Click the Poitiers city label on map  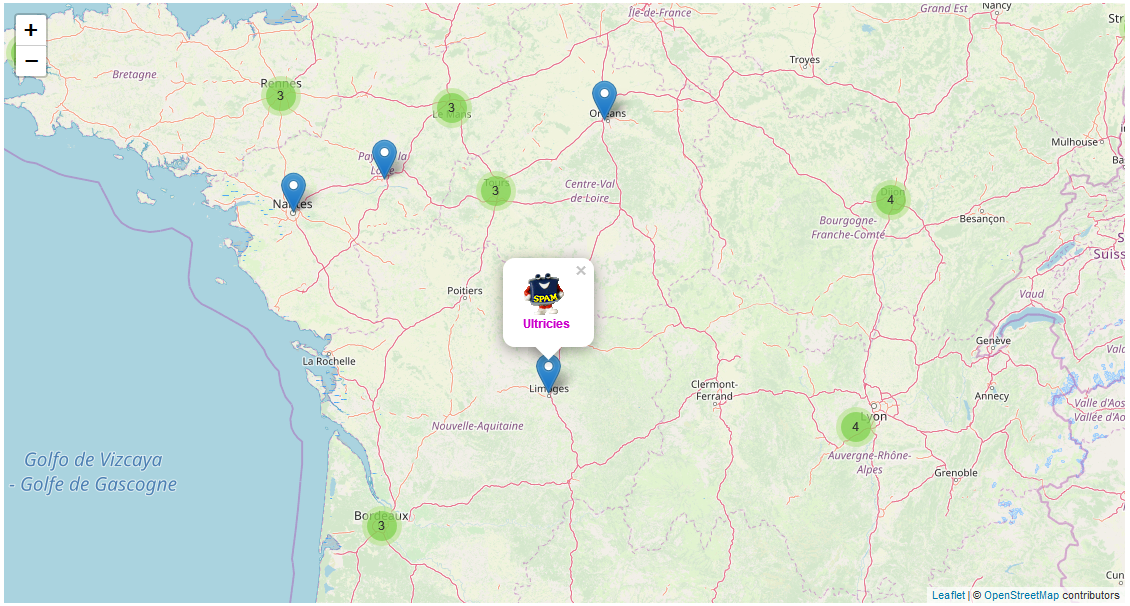(x=465, y=291)
